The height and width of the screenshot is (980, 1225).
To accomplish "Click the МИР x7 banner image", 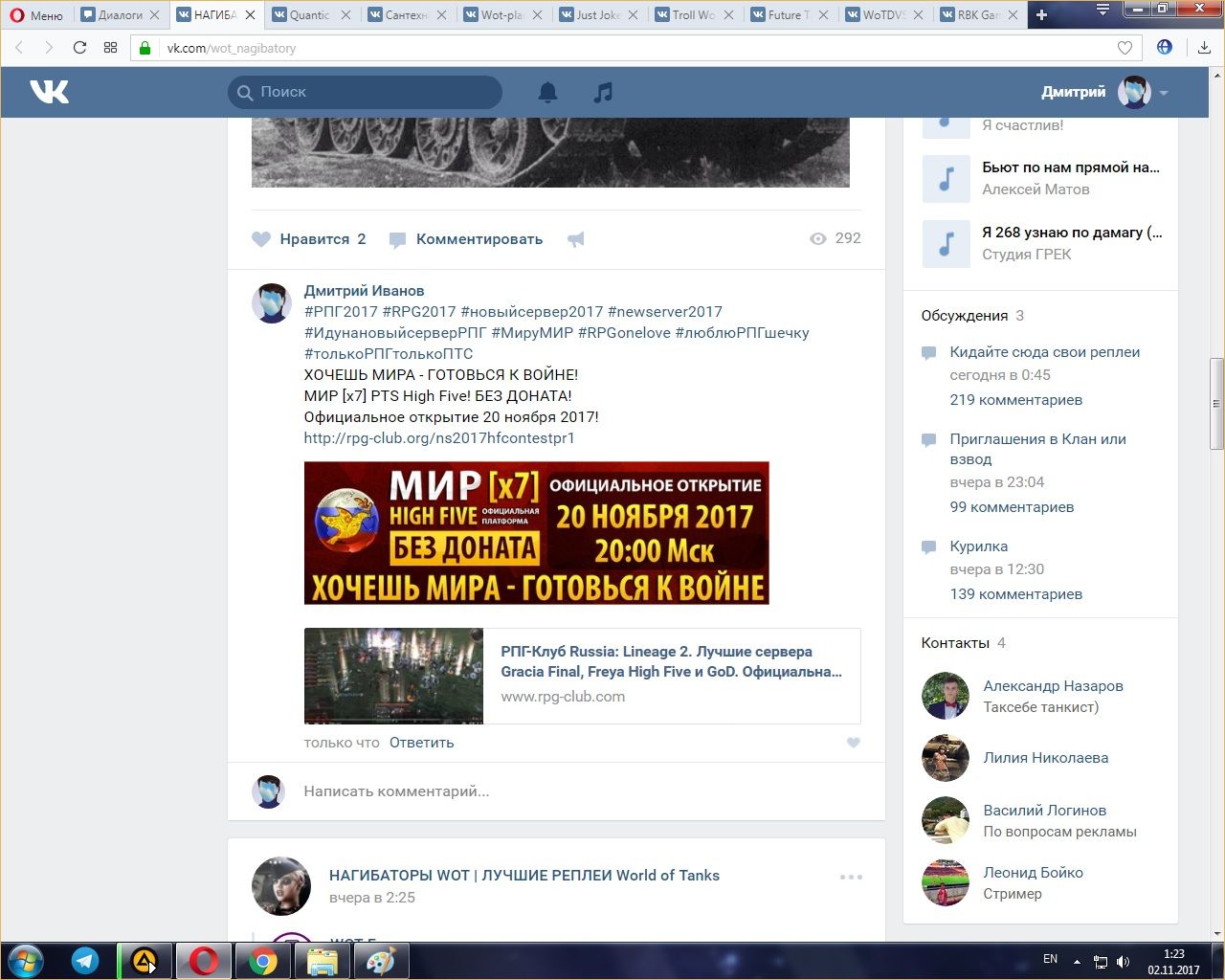I will [536, 533].
